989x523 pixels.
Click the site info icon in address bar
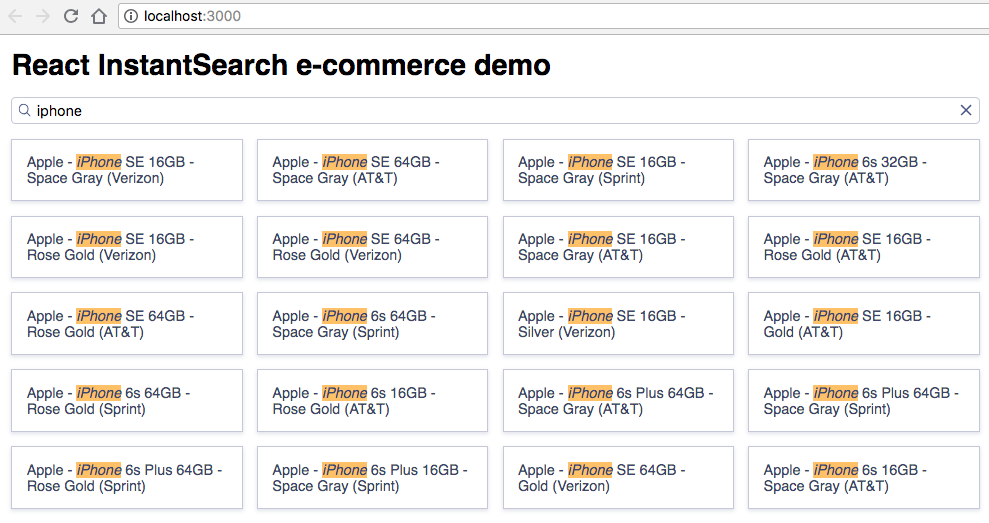[131, 16]
